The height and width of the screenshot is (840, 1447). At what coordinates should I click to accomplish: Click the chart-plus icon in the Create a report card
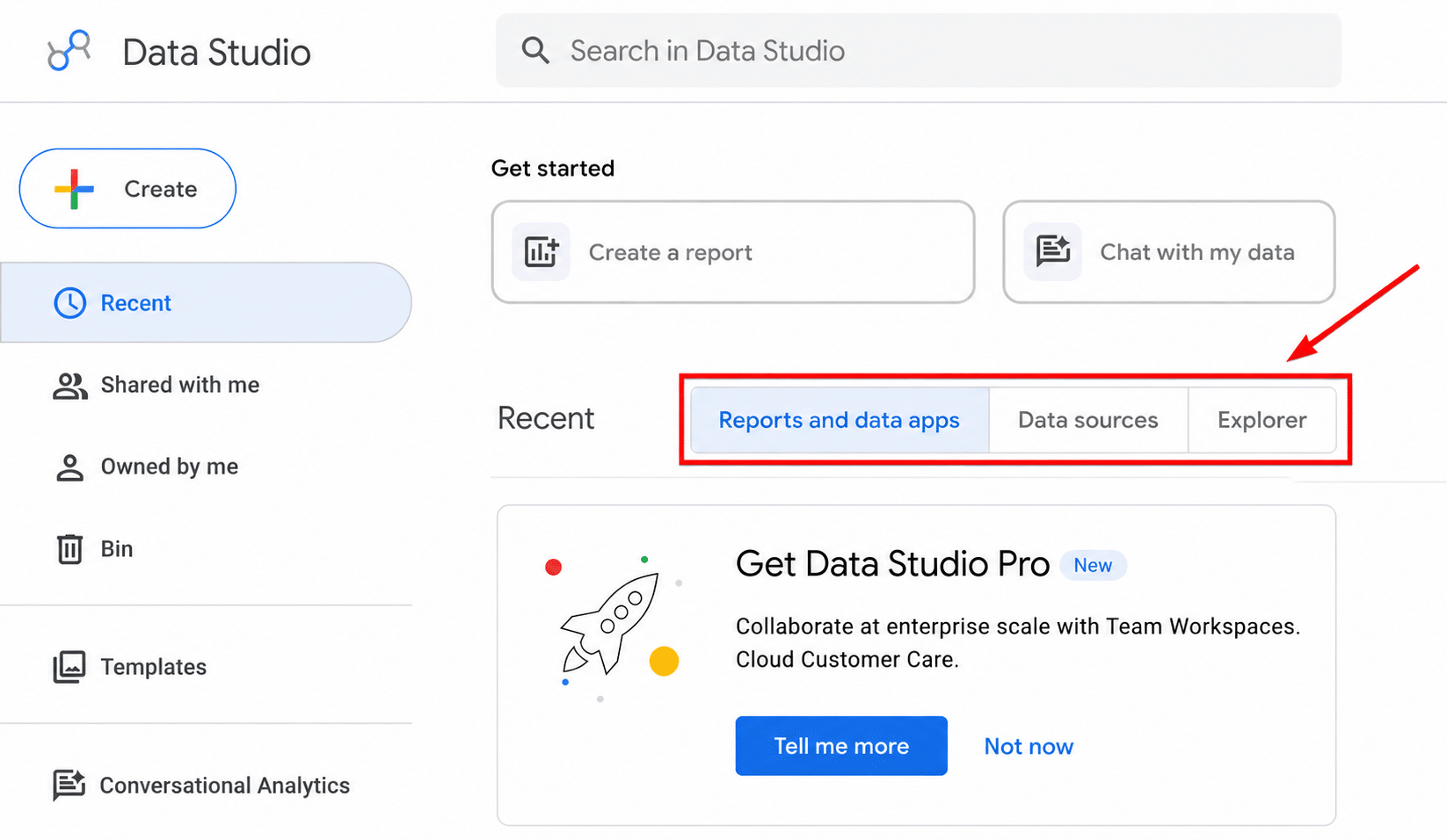click(541, 252)
